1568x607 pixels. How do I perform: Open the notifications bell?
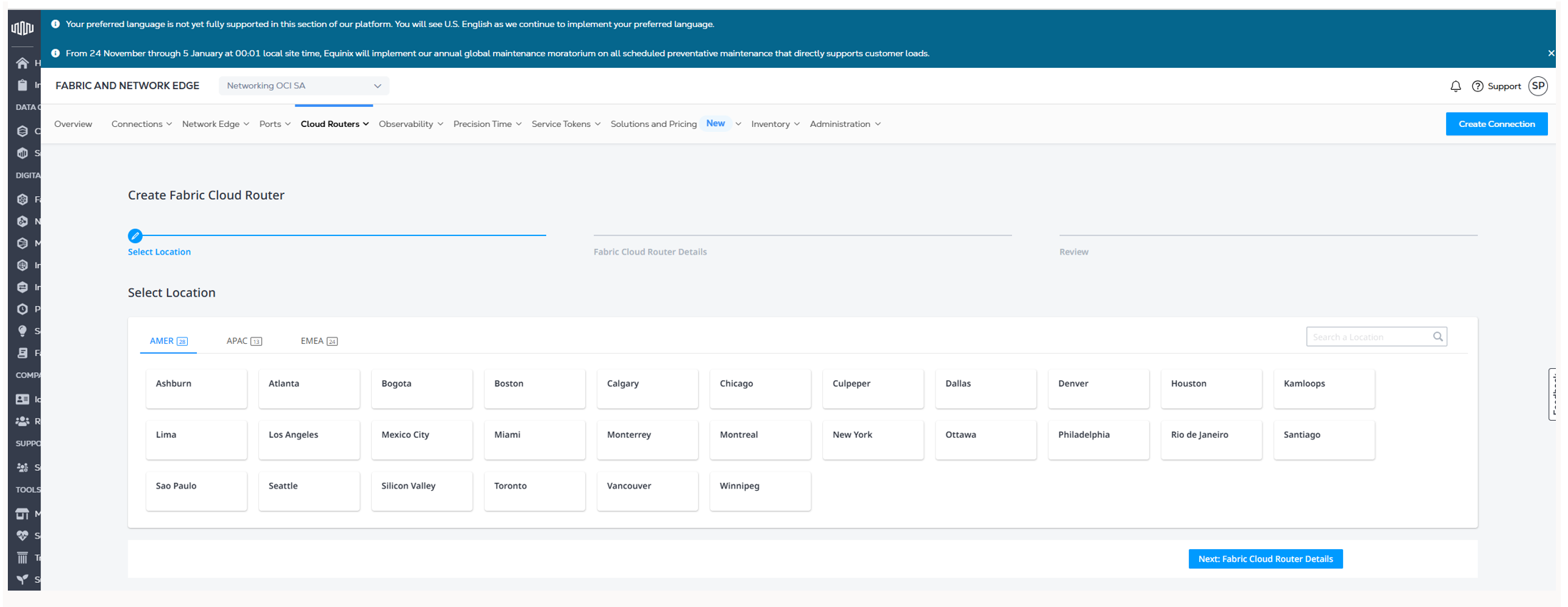[1455, 86]
